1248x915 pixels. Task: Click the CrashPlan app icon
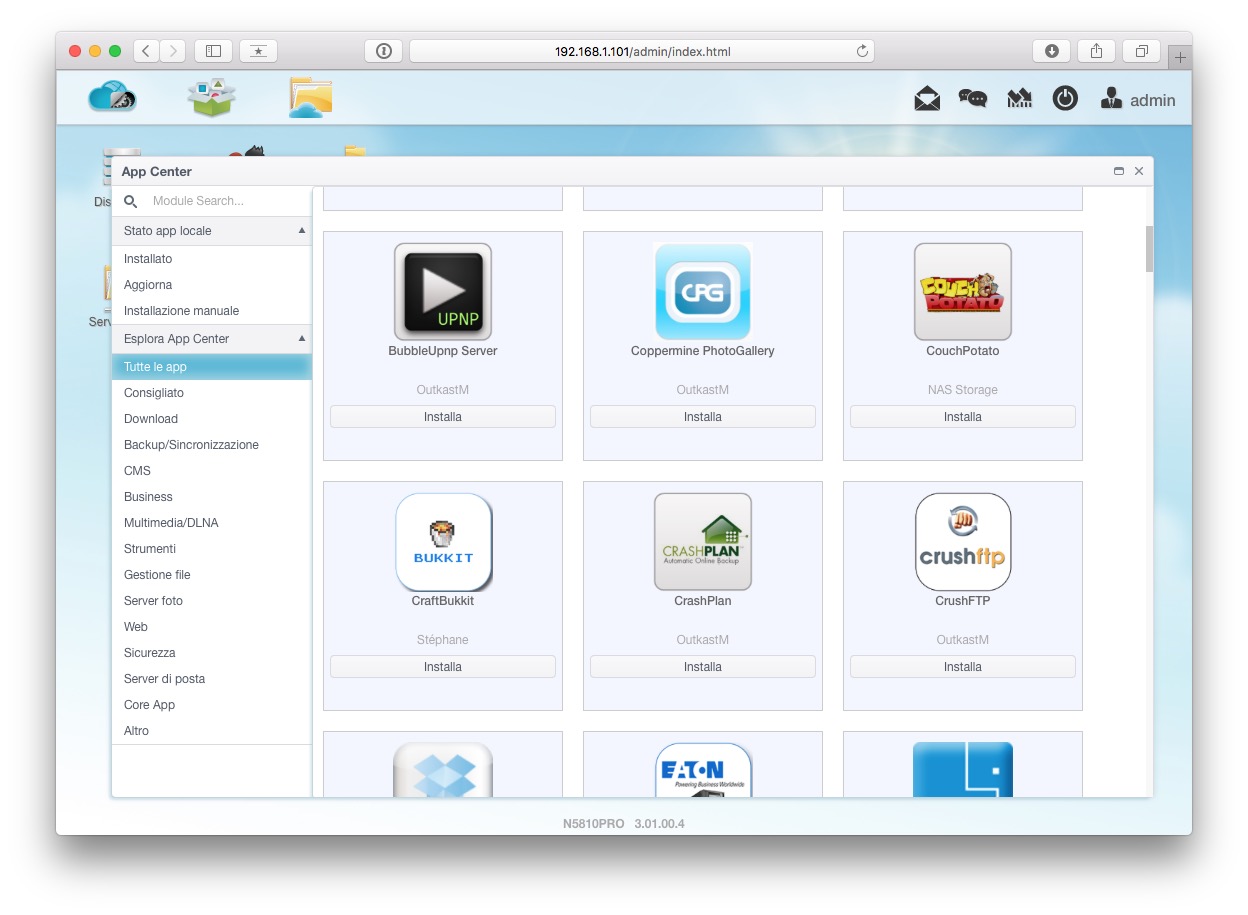click(x=703, y=541)
